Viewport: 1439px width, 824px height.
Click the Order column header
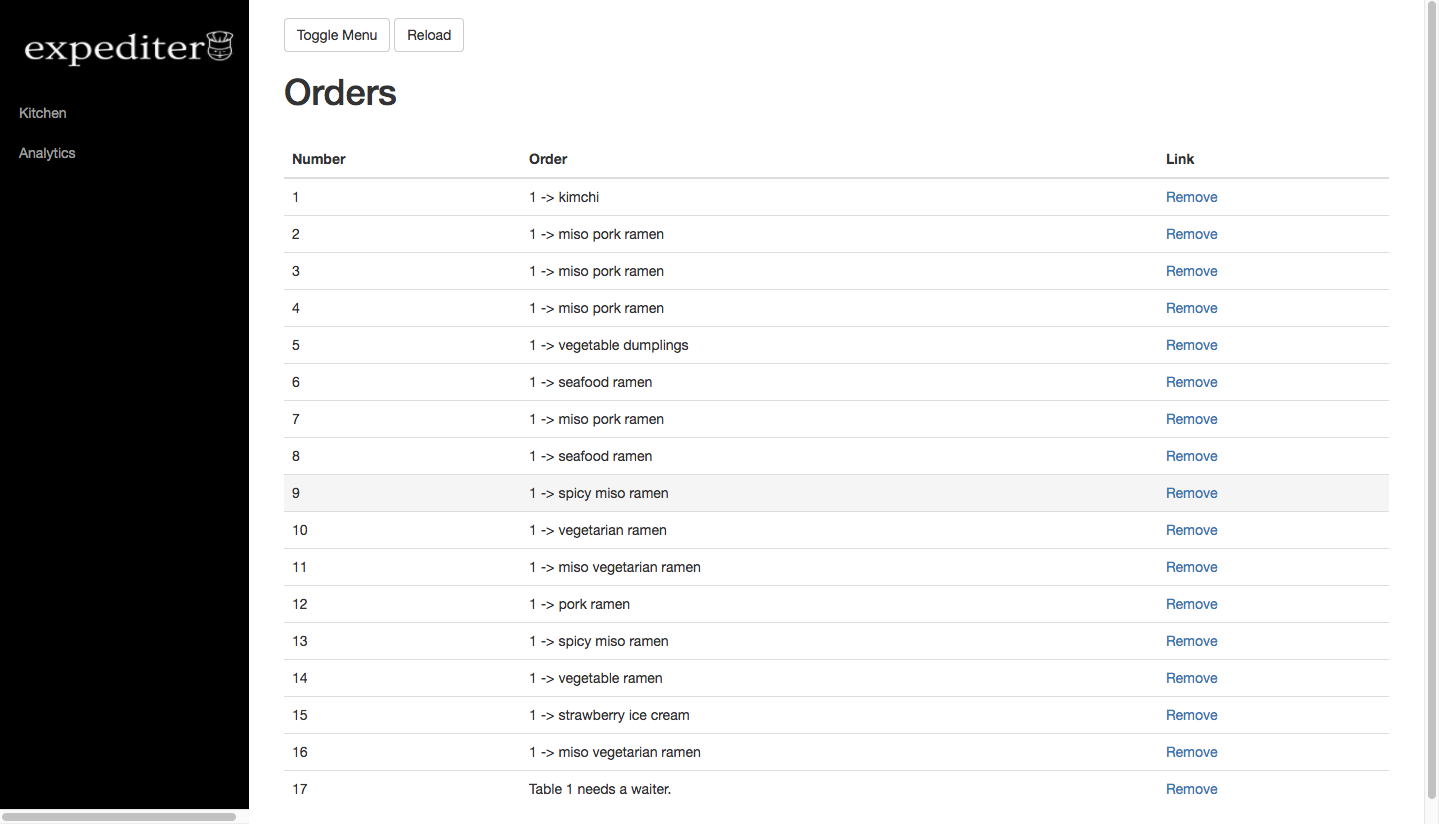point(548,159)
